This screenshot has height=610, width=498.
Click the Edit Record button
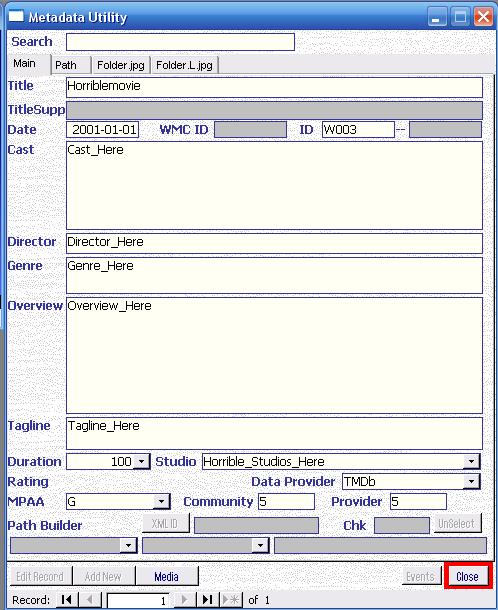click(40, 576)
